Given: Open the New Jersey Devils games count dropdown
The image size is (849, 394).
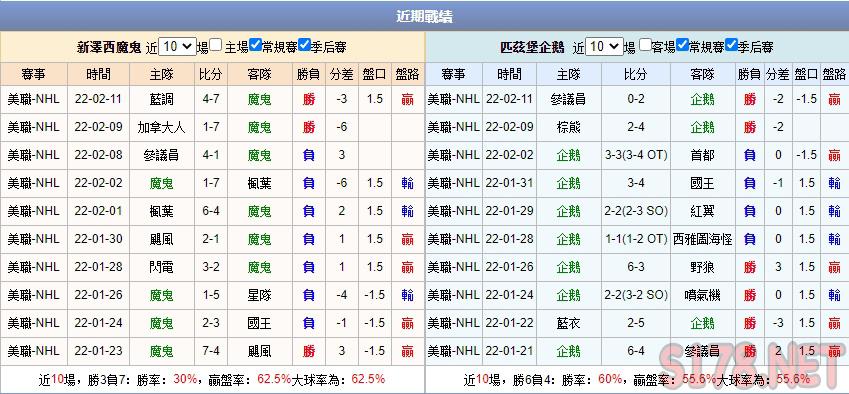Looking at the screenshot, I should coord(177,47).
